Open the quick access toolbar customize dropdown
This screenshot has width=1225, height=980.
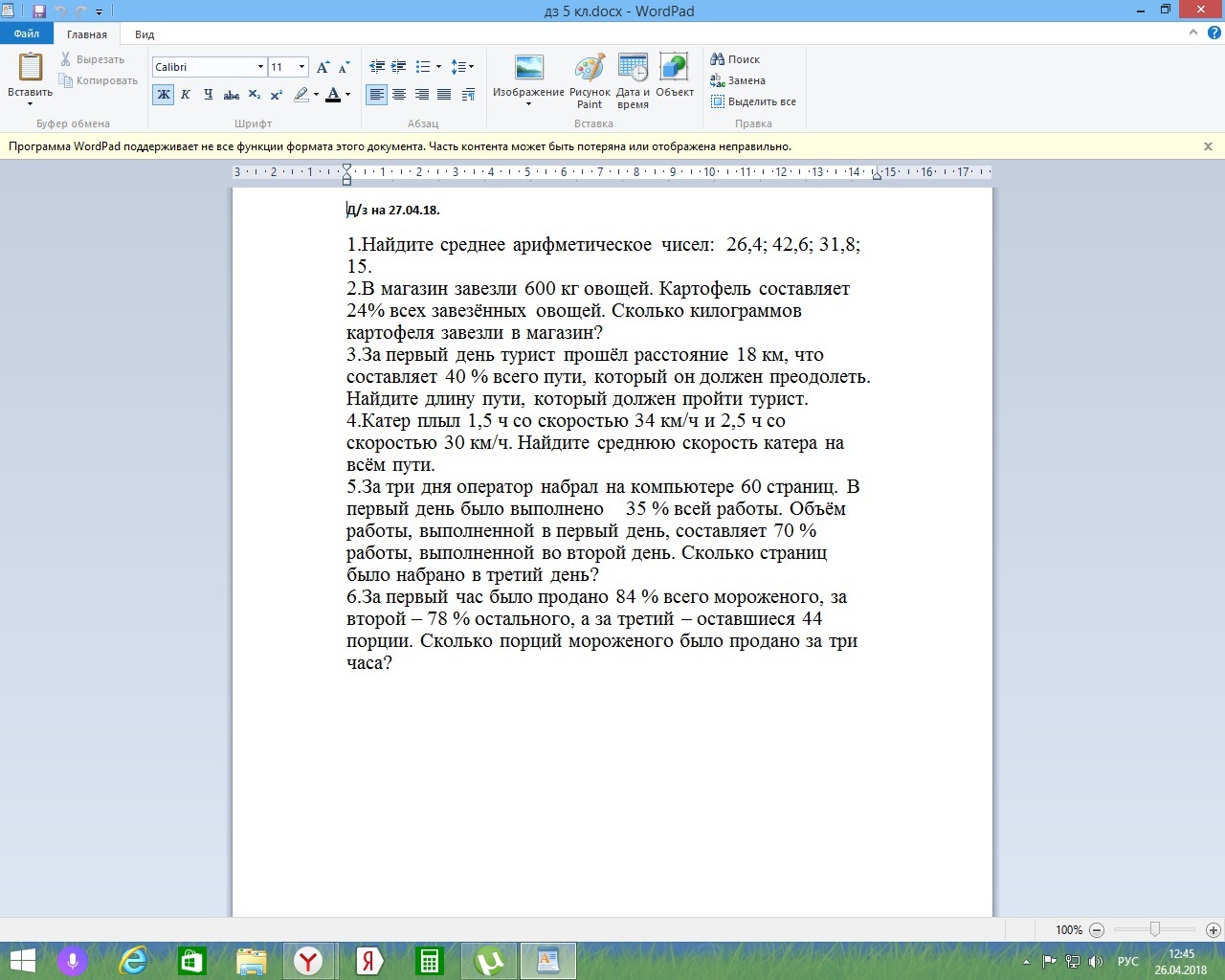(x=100, y=12)
